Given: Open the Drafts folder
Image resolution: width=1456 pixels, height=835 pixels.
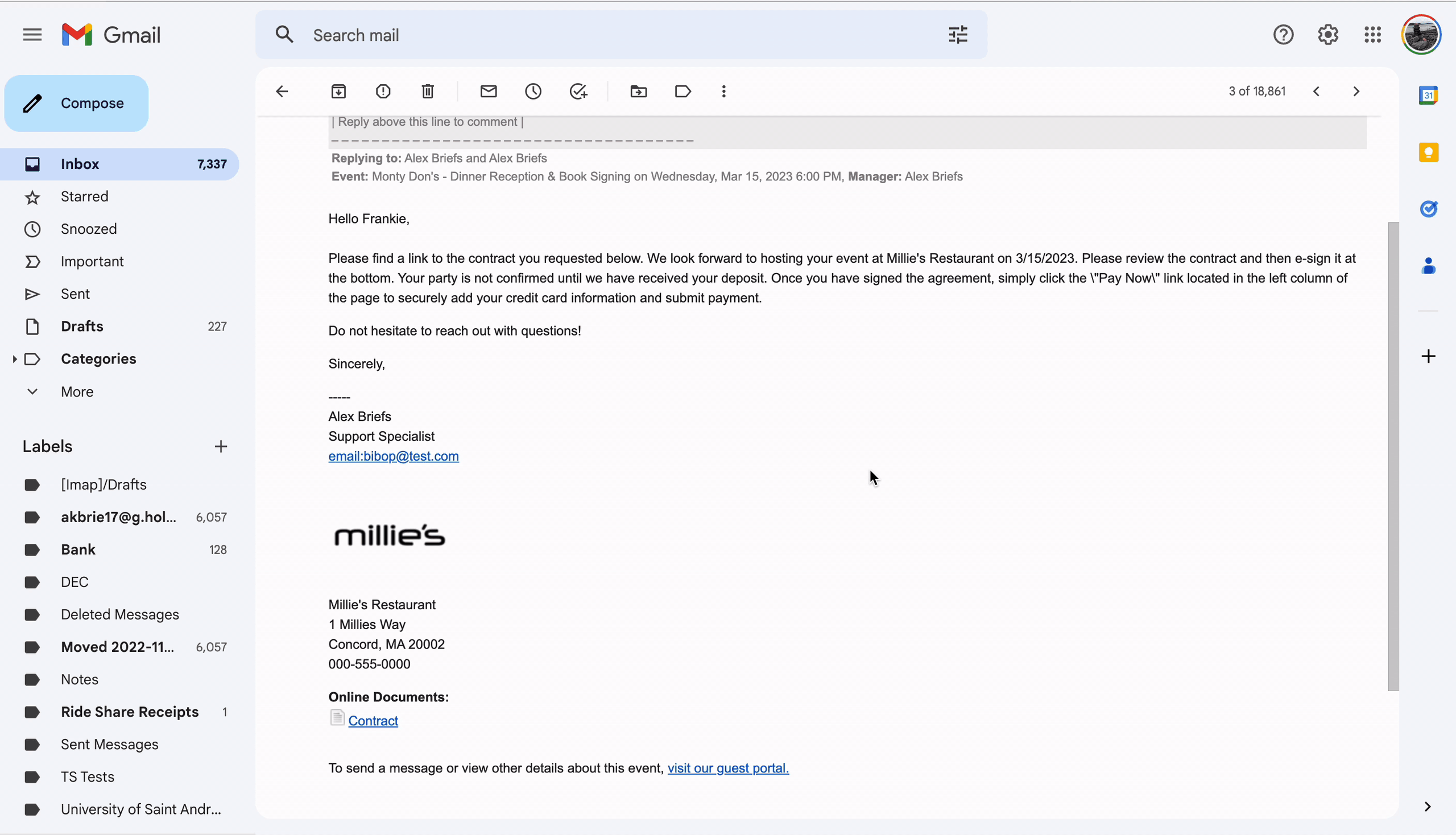Looking at the screenshot, I should click(119, 326).
